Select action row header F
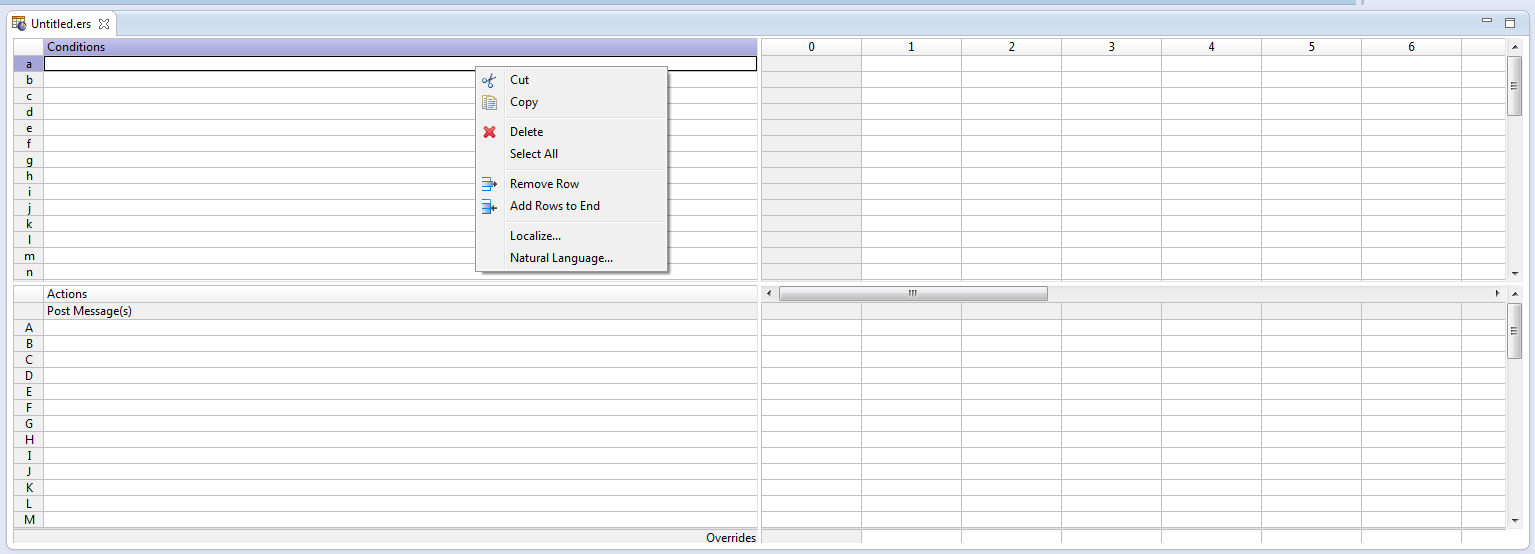The width and height of the screenshot is (1535, 554). [x=29, y=408]
